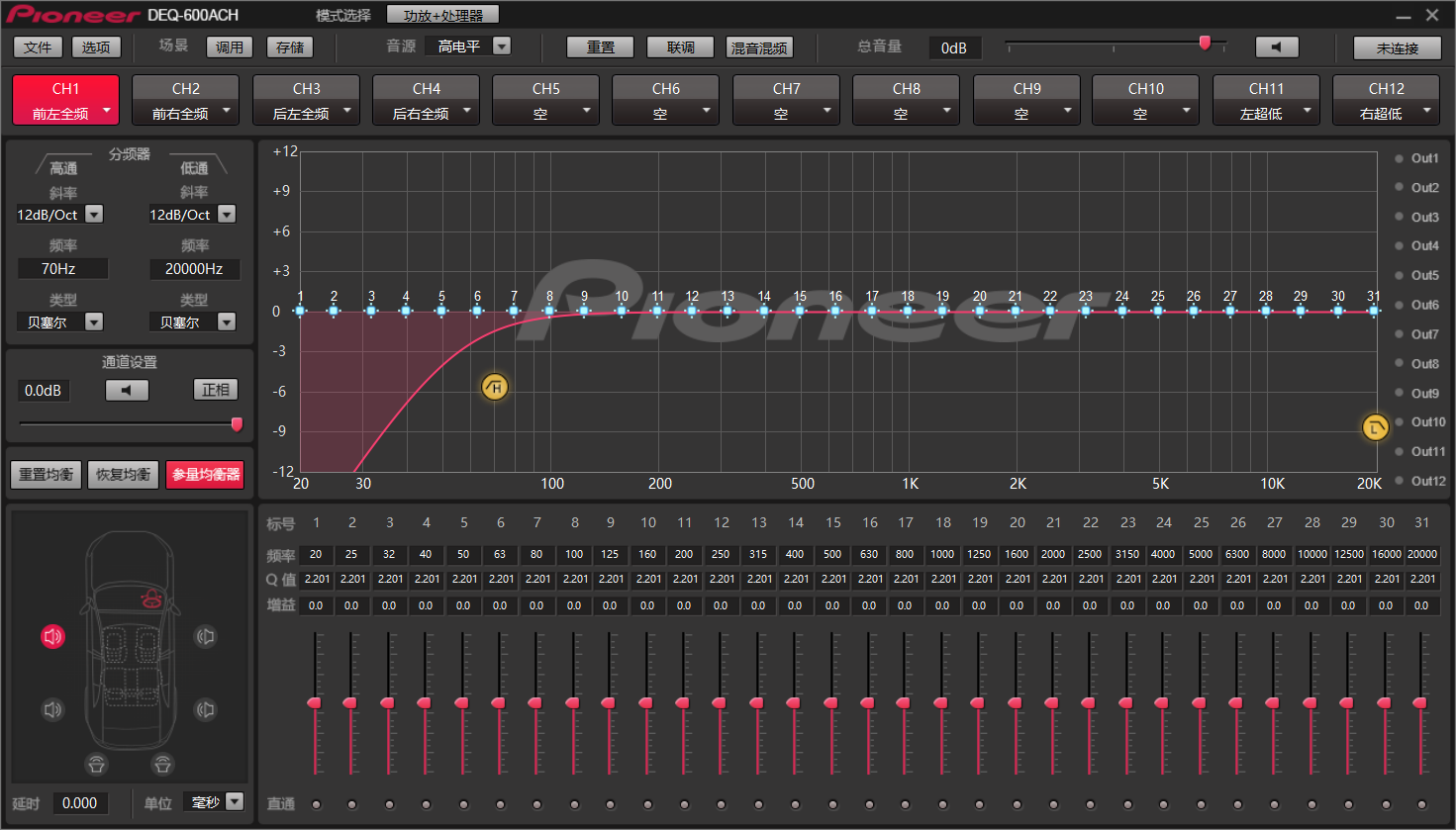Toggle the 参量均衡器 parametric EQ mode
Viewport: 1456px width, 830px height.
click(205, 475)
